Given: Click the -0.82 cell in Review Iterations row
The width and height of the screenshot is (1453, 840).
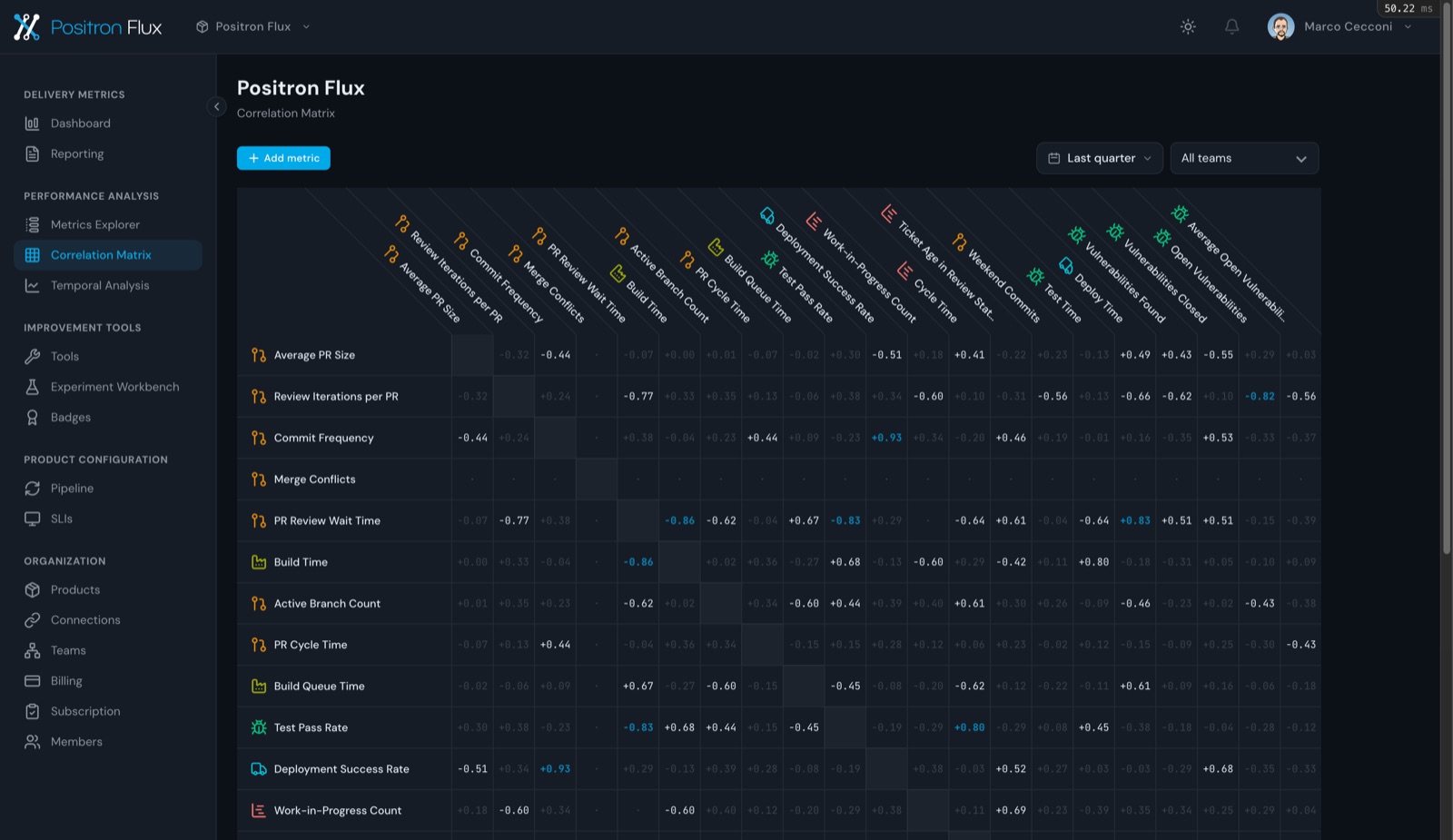Looking at the screenshot, I should 1260,397.
